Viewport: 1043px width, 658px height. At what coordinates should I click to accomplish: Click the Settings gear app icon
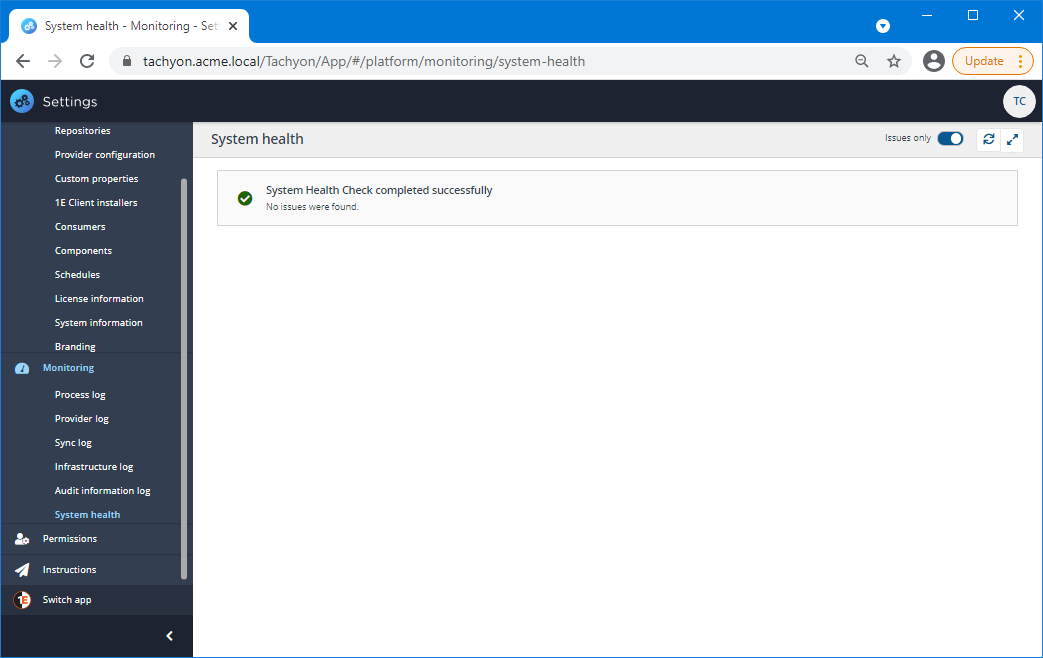tap(22, 101)
